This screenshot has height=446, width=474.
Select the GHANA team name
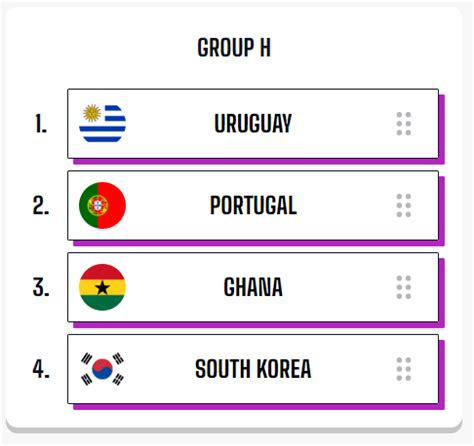click(253, 287)
